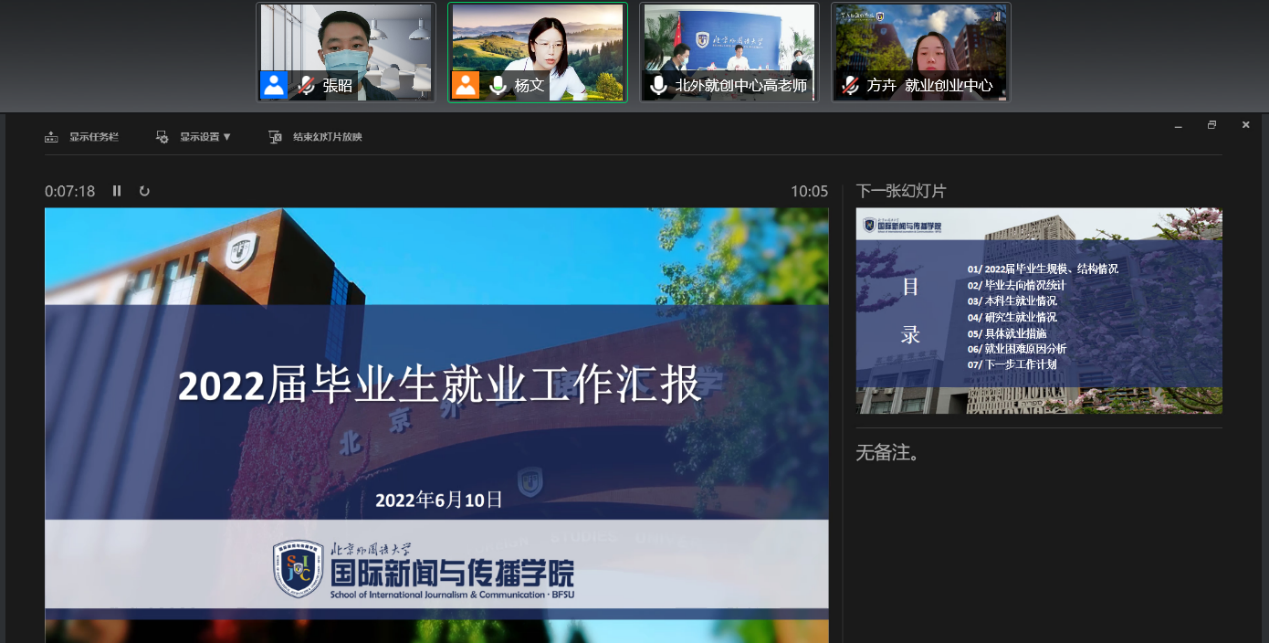This screenshot has width=1269, height=643.
Task: Select 杨文's video tile
Action: tap(537, 52)
